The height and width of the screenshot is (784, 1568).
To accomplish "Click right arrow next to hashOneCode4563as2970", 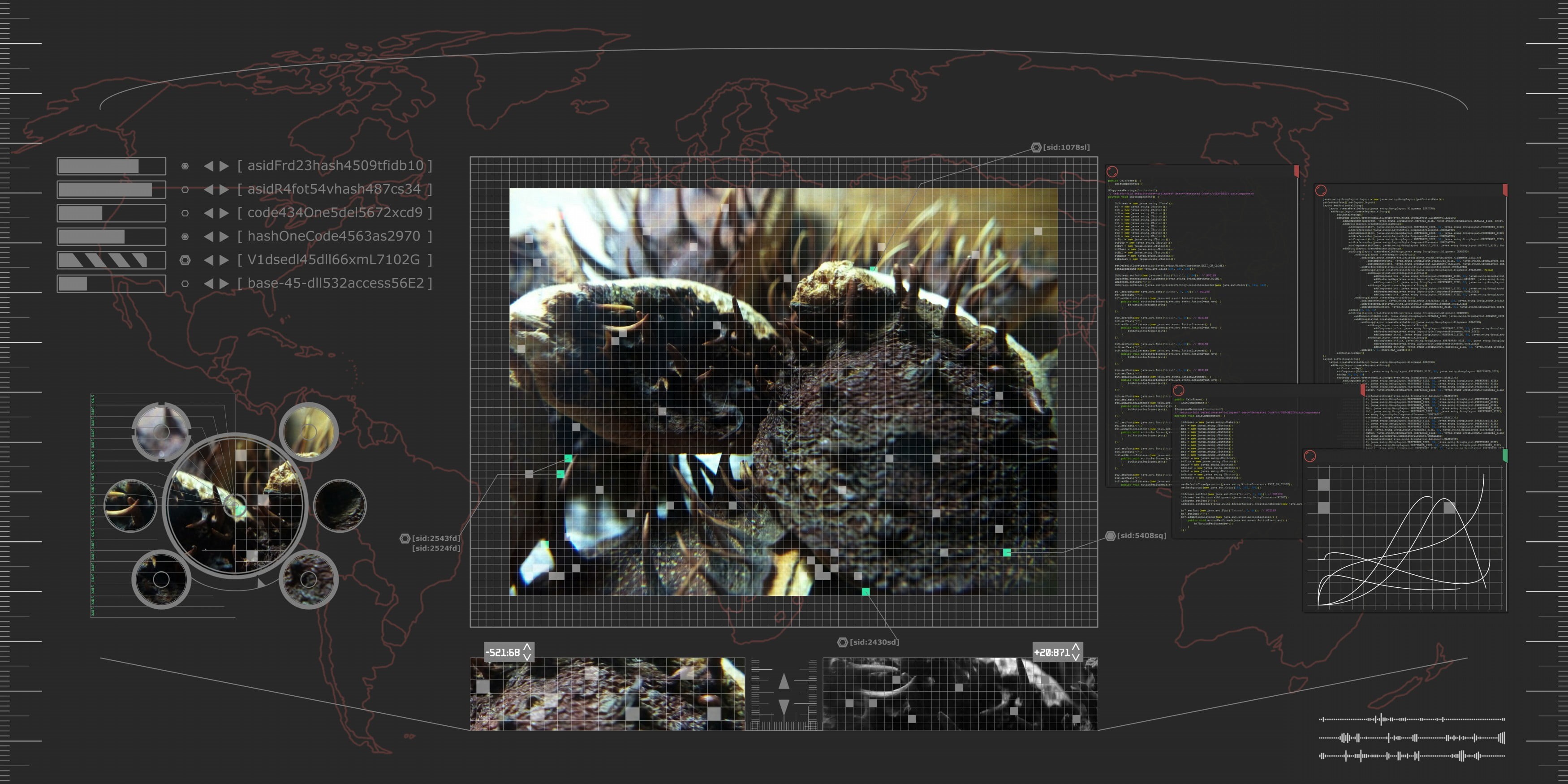I will pos(224,237).
